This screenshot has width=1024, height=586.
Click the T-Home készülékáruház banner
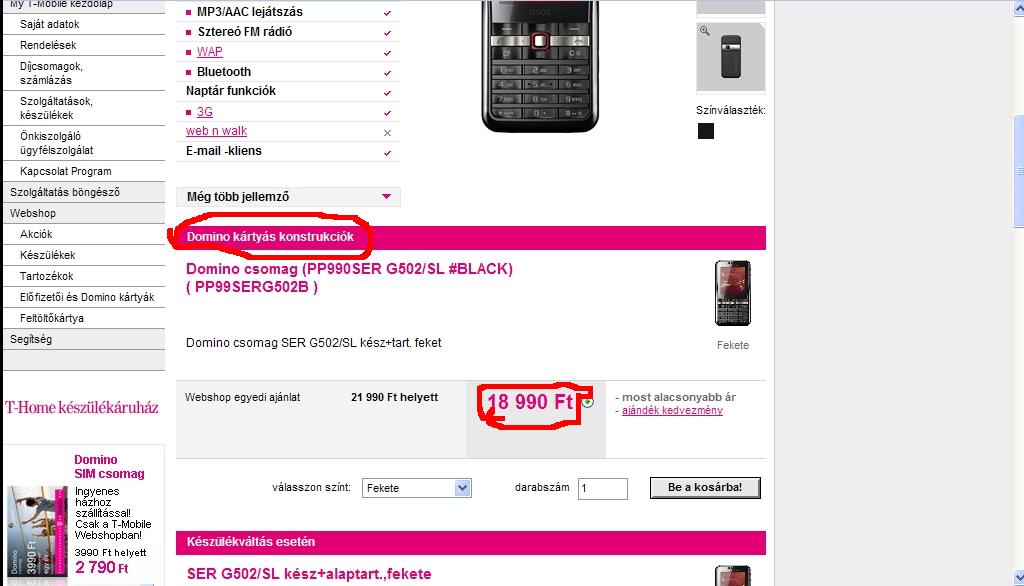pyautogui.click(x=82, y=408)
